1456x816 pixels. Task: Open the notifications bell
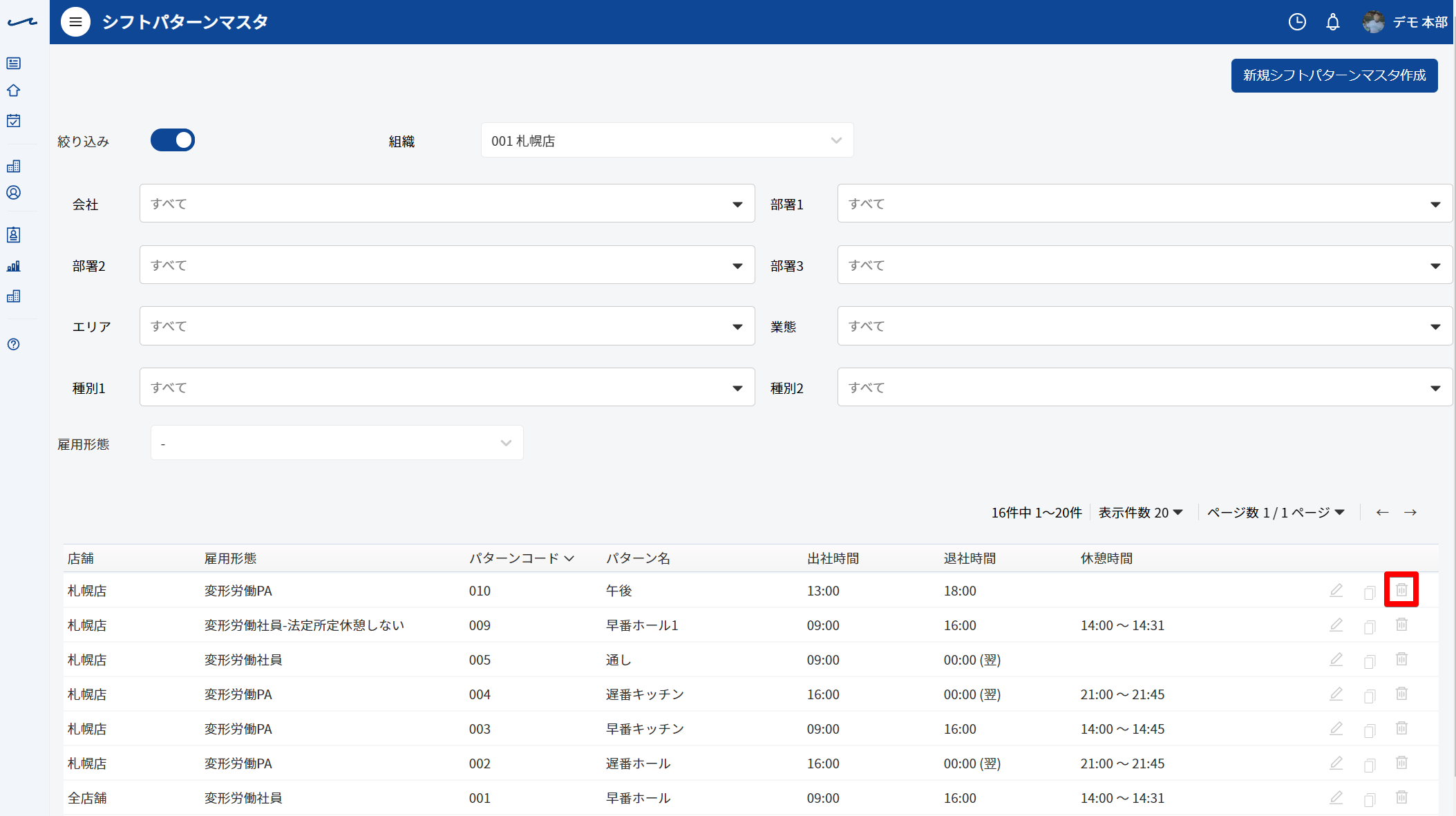tap(1333, 22)
